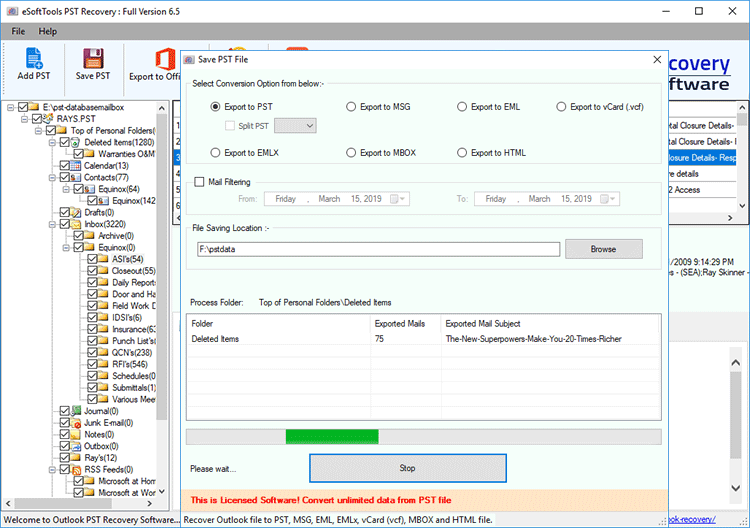
Task: Click the Equinox(64) contacts icon
Action: 89,189
